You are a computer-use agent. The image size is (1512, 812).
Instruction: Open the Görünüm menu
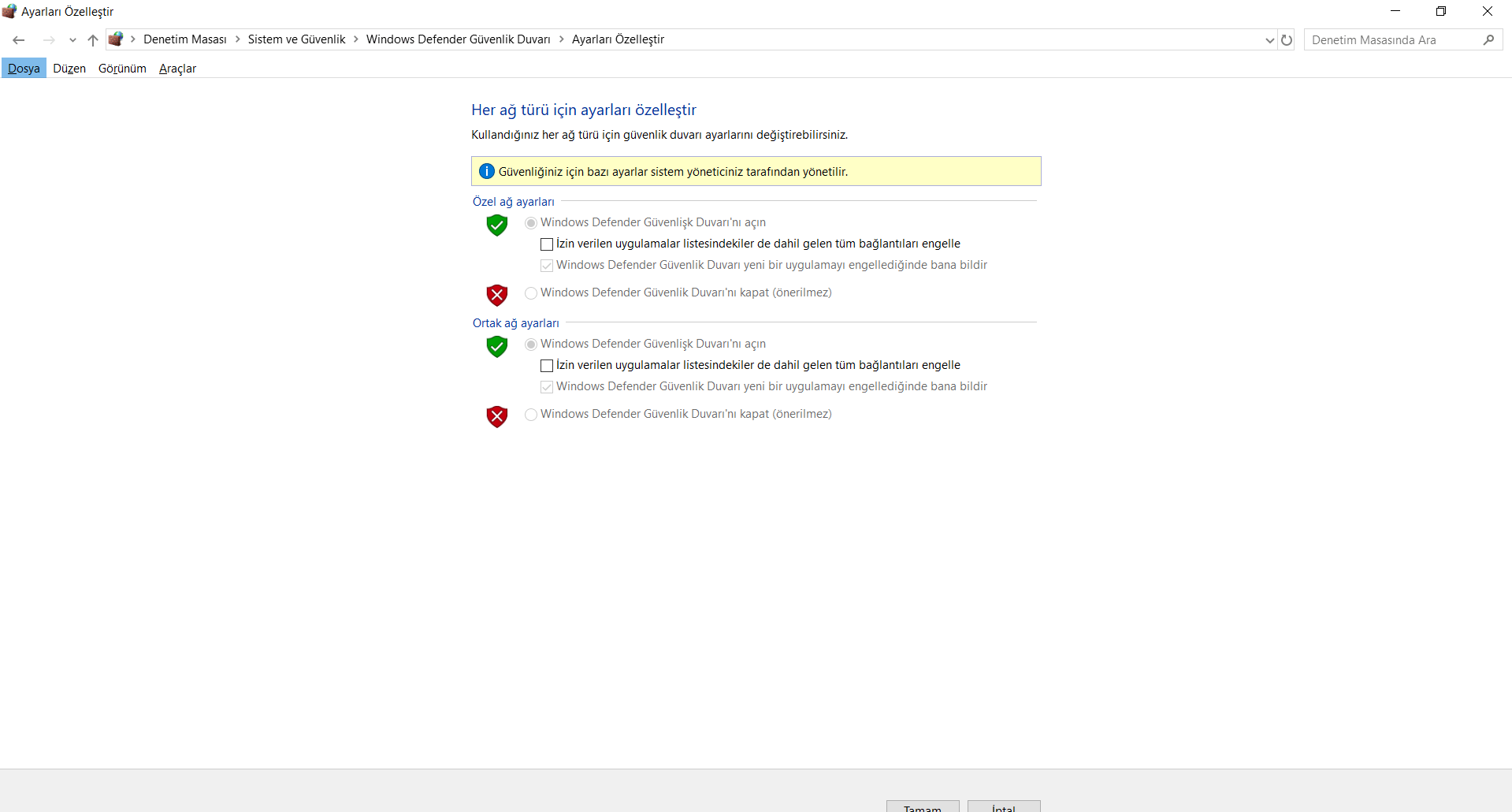(x=122, y=69)
